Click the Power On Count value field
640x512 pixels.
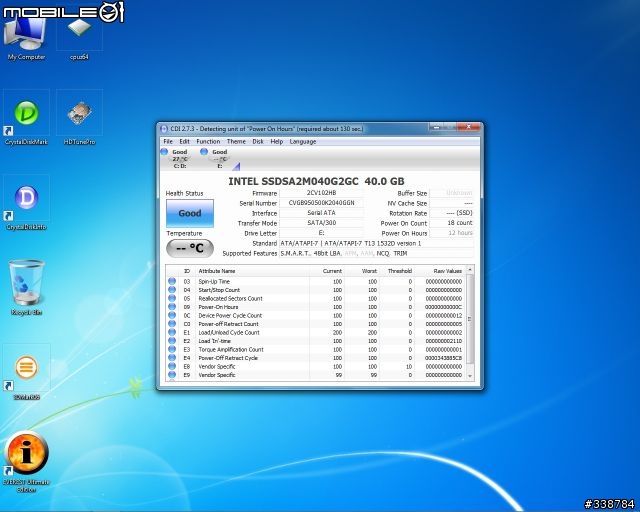tap(451, 223)
